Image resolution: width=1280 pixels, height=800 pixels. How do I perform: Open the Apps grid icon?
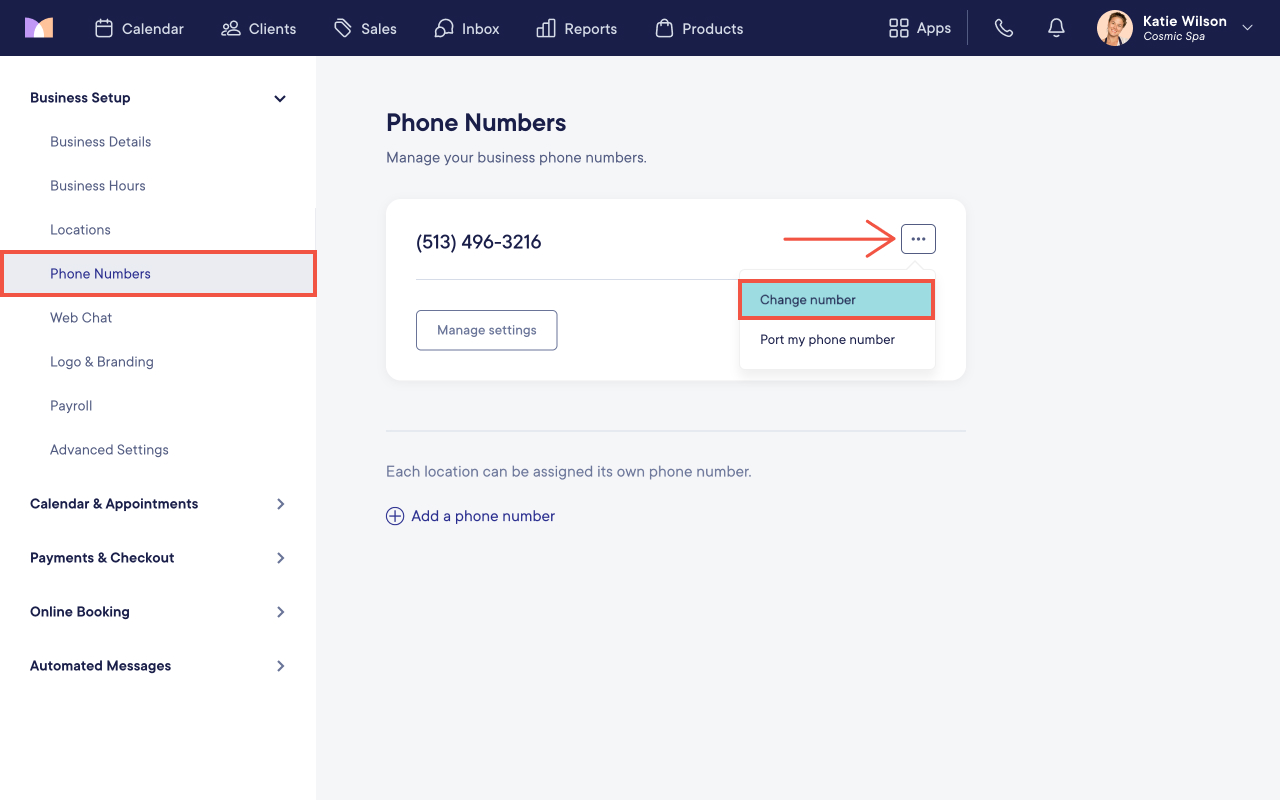[898, 28]
